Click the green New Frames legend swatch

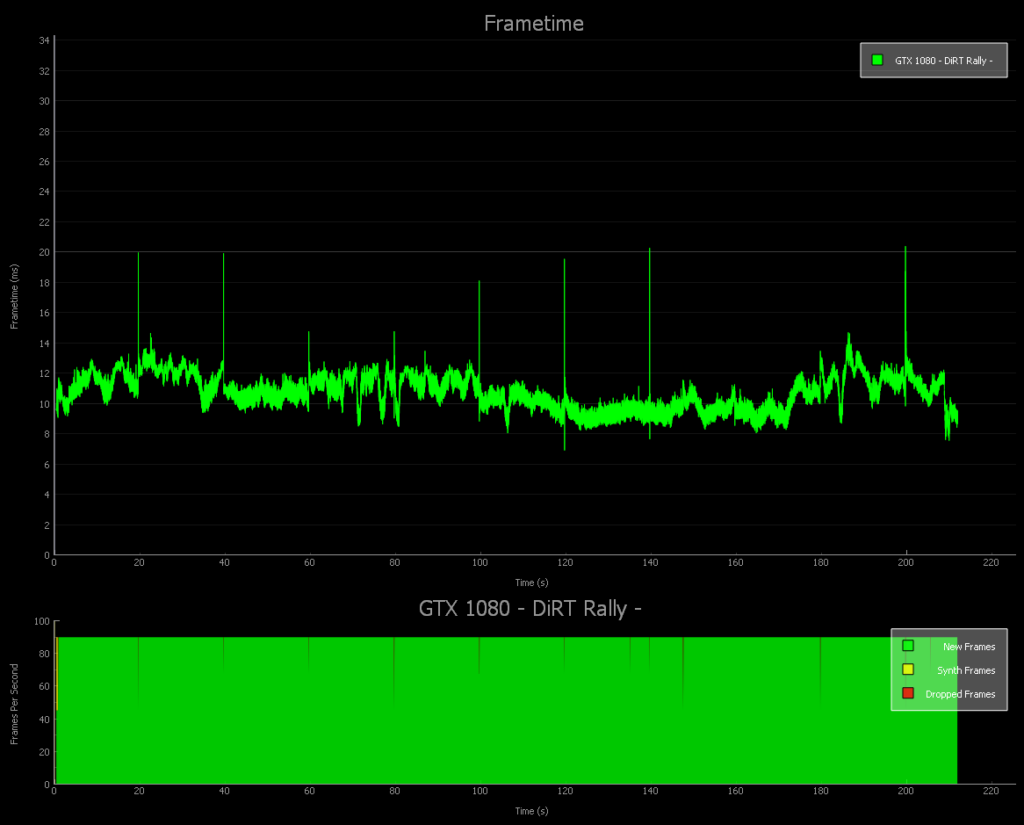point(908,646)
